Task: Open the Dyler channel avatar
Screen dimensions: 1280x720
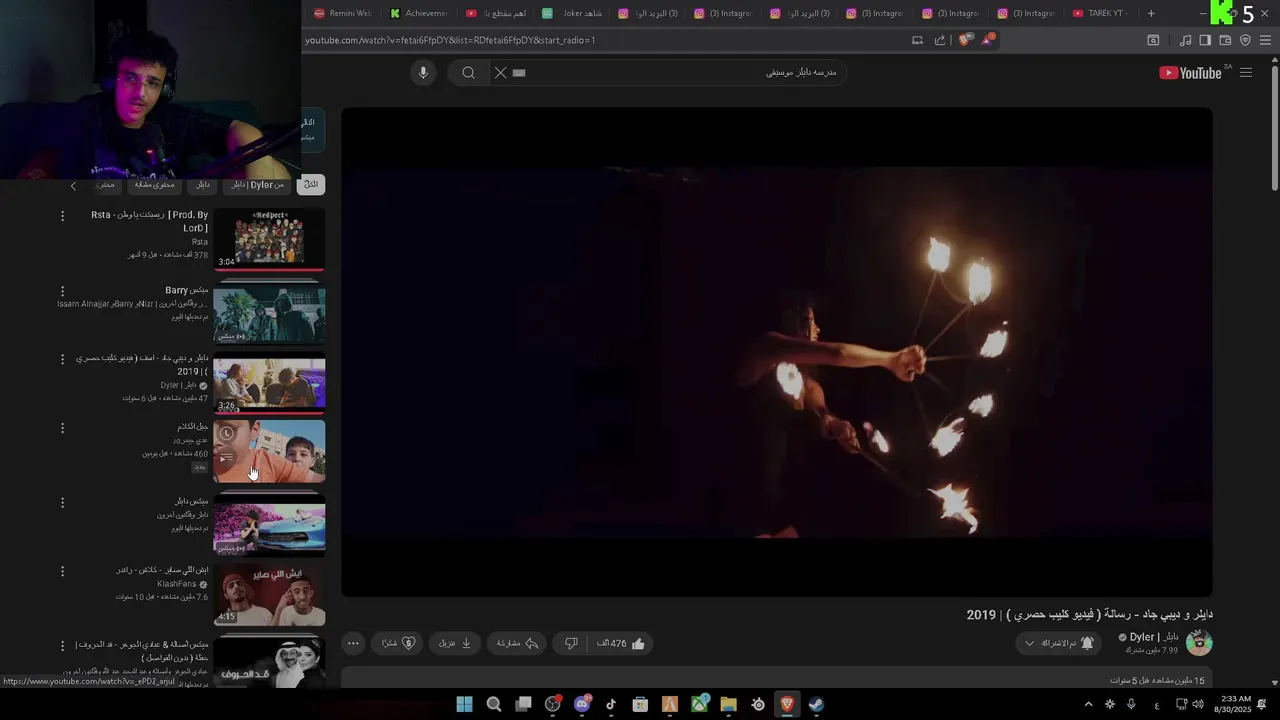Action: (1199, 643)
